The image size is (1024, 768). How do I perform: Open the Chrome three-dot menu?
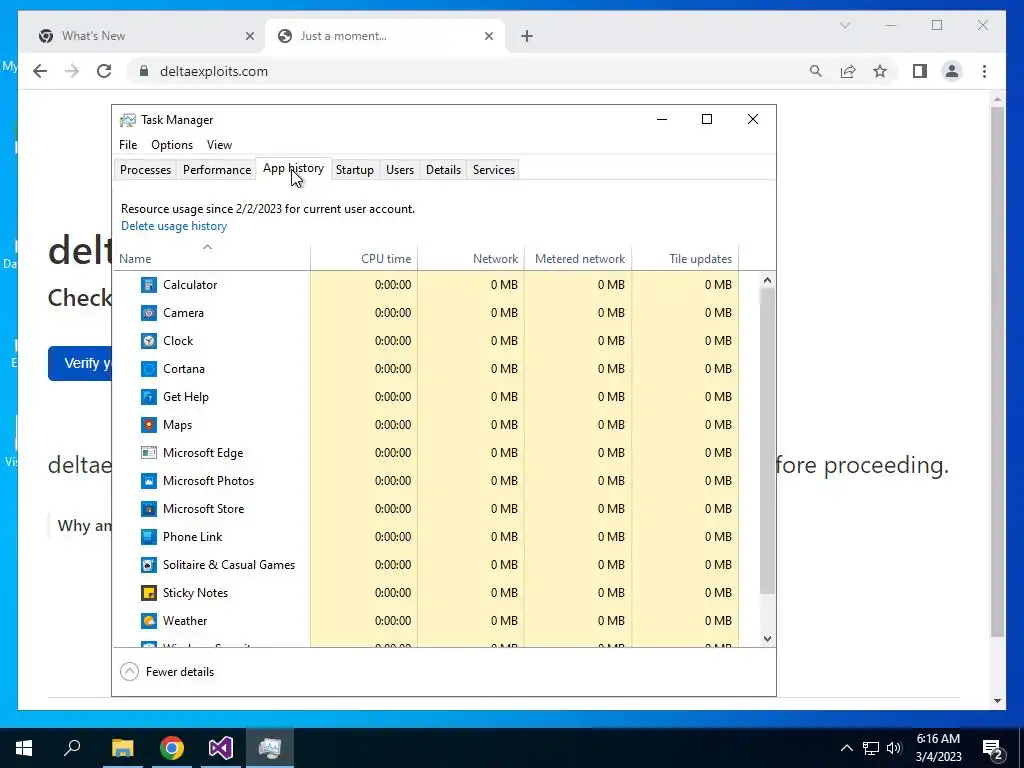click(984, 71)
